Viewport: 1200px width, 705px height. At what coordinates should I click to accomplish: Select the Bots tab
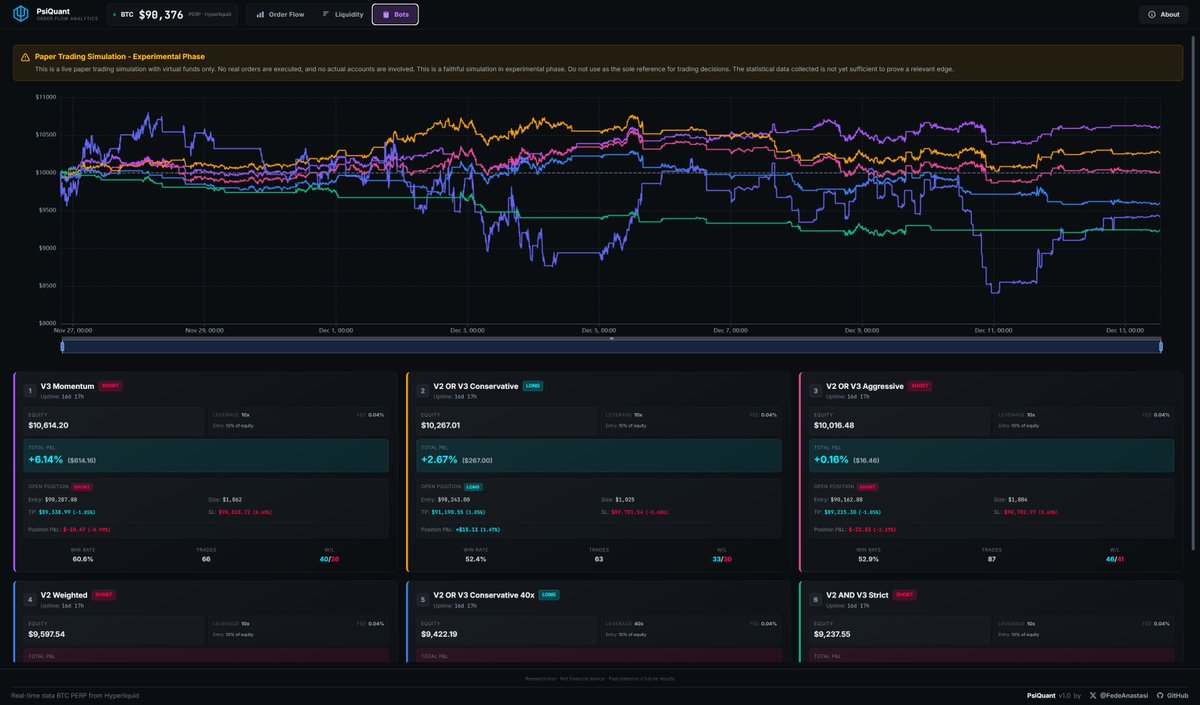pos(395,14)
